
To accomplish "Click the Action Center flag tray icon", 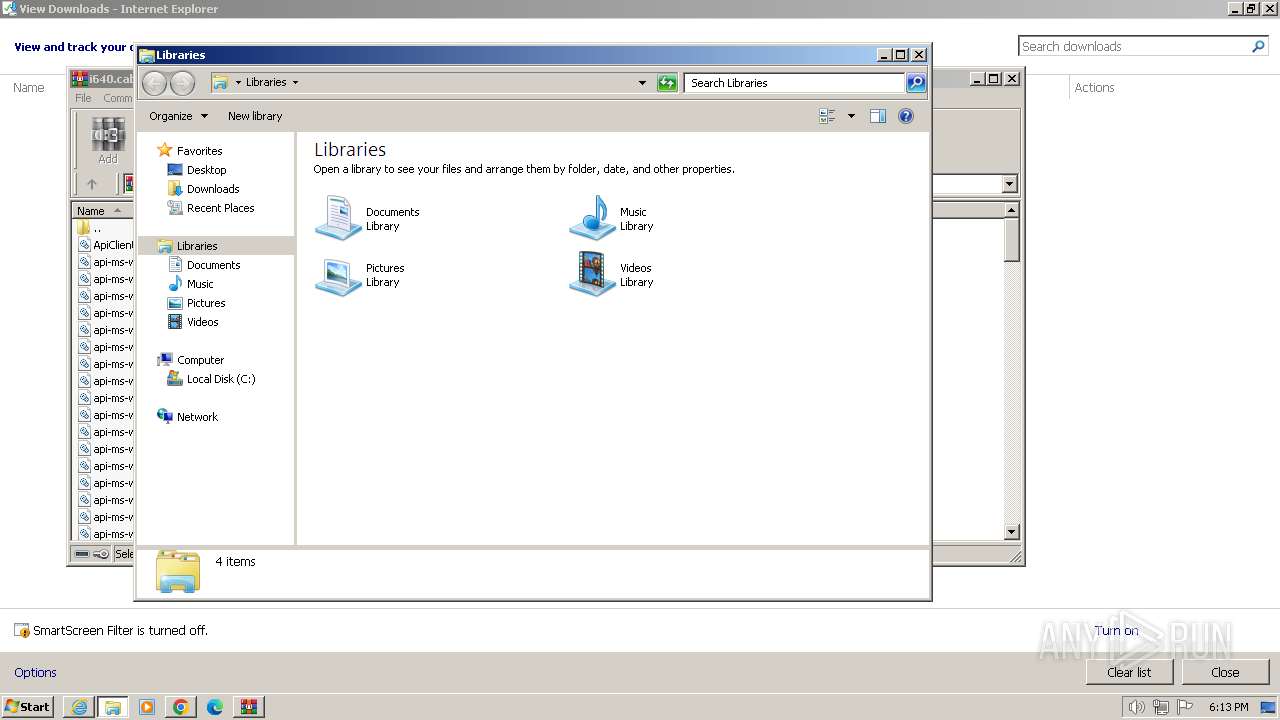I will pos(1185,707).
